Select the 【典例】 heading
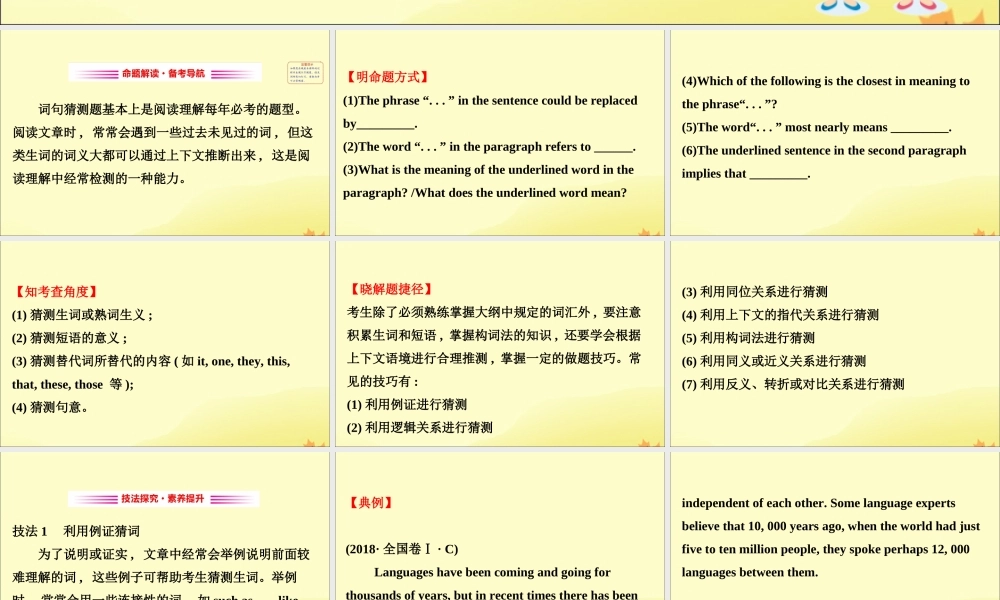Screen dimensions: 1000x600 coord(370,502)
